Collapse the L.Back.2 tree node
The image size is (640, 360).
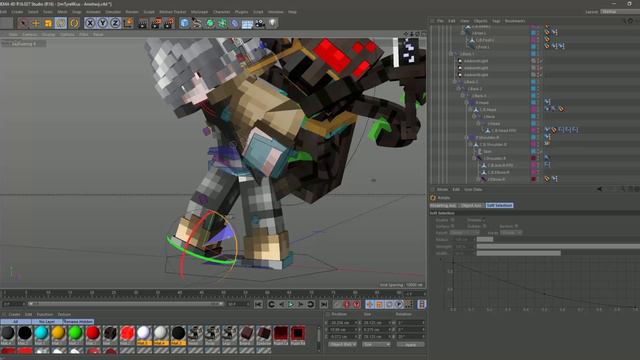455,82
